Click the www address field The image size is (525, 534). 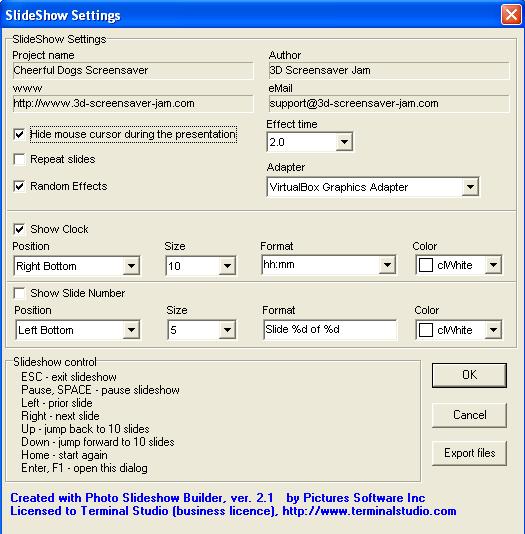point(133,104)
